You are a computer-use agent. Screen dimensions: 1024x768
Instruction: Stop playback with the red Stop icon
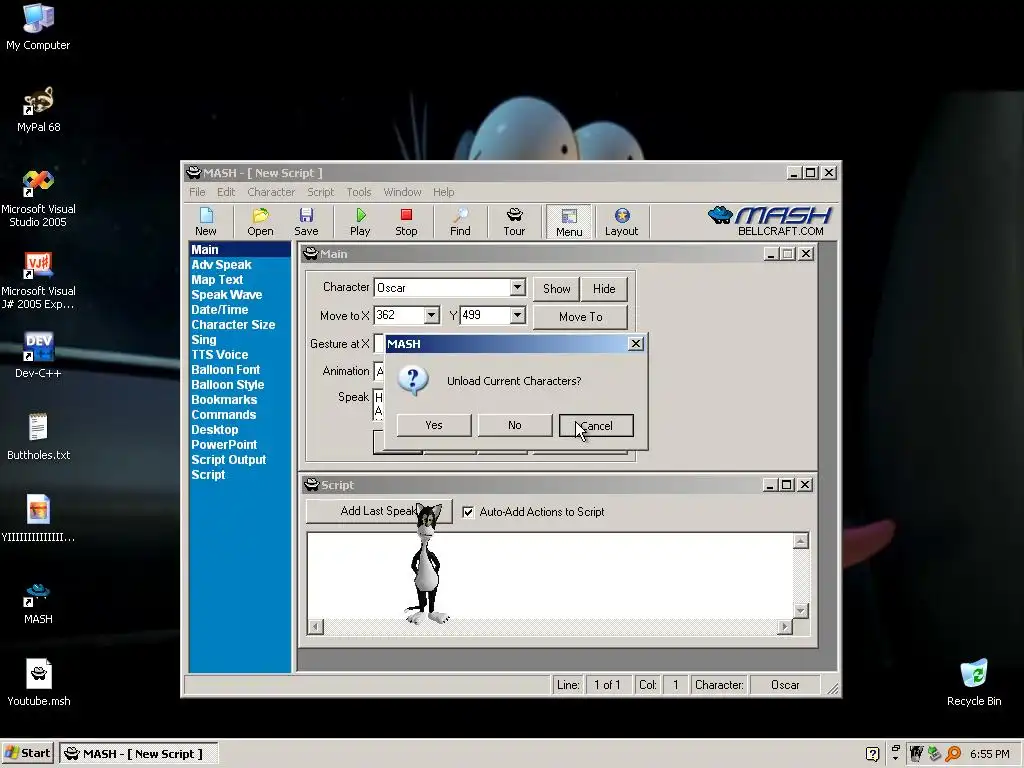(406, 221)
